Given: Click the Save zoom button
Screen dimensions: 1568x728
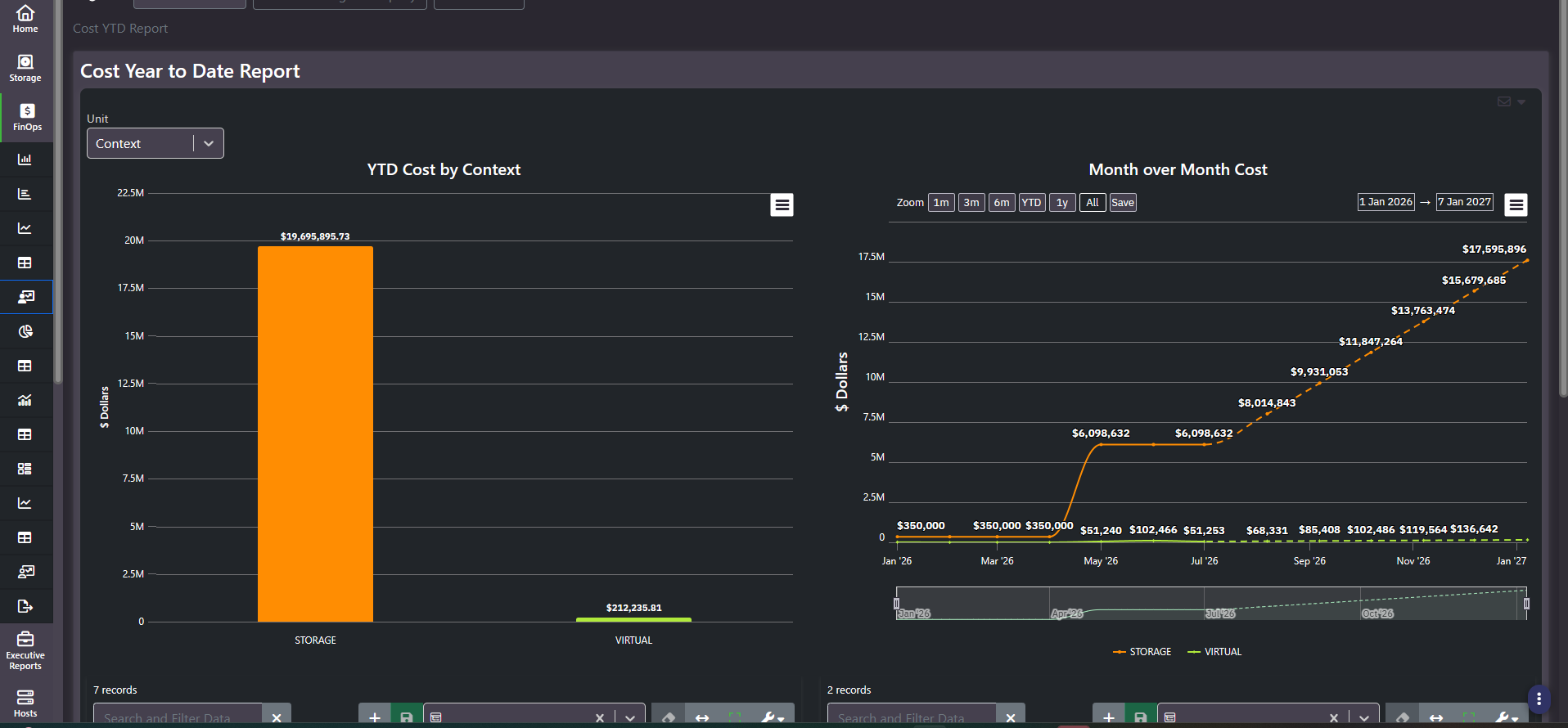Looking at the screenshot, I should [x=1123, y=203].
